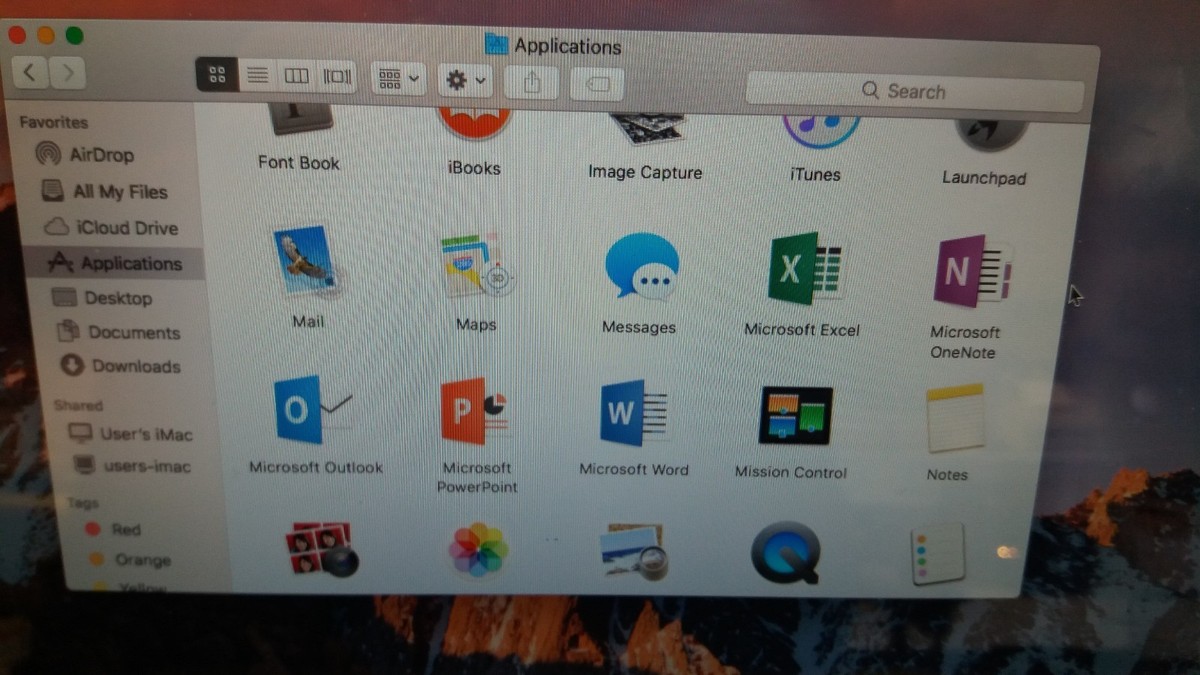Click the QuickTime Player icon

pyautogui.click(x=786, y=552)
